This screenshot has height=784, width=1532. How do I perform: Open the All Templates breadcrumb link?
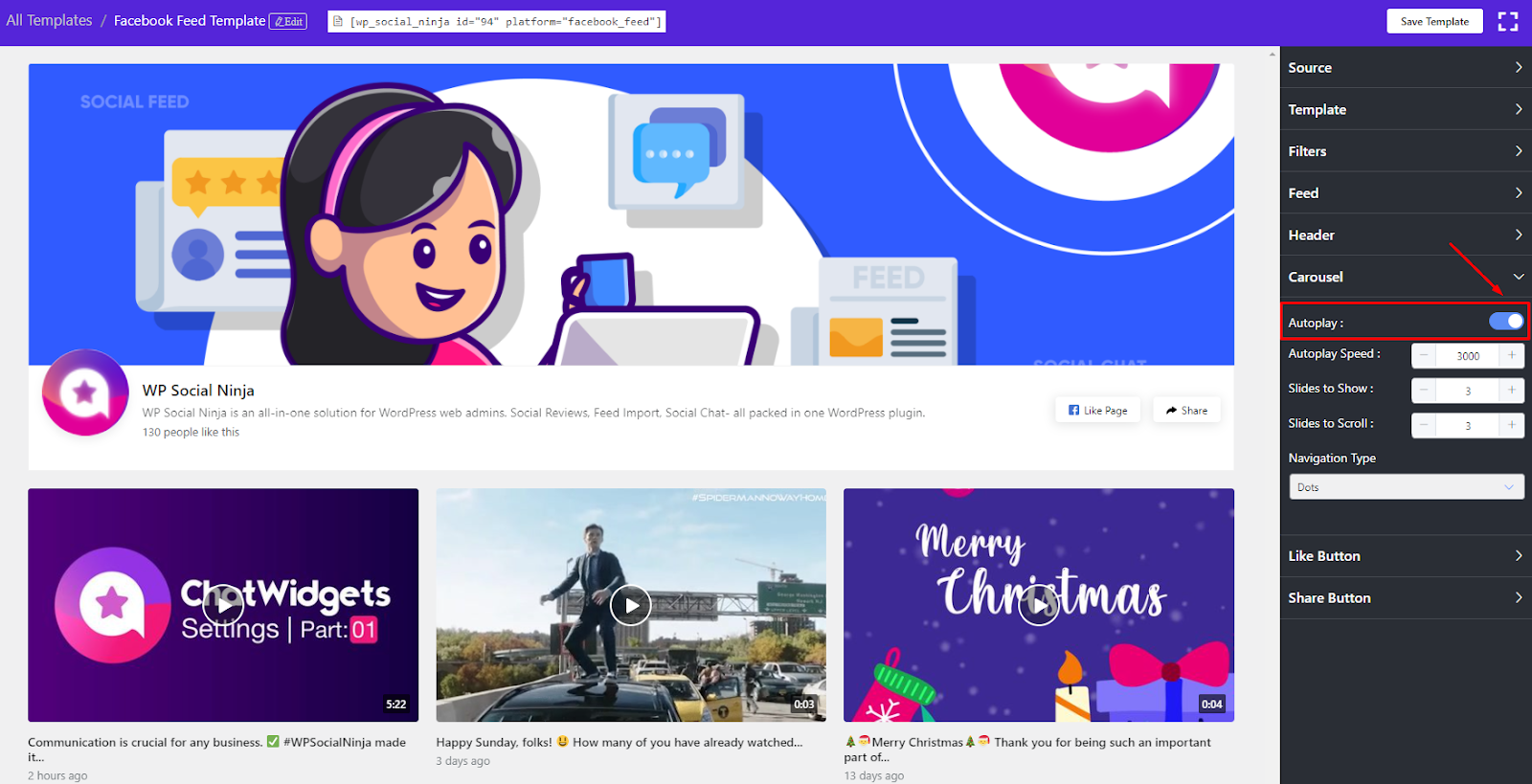point(49,20)
